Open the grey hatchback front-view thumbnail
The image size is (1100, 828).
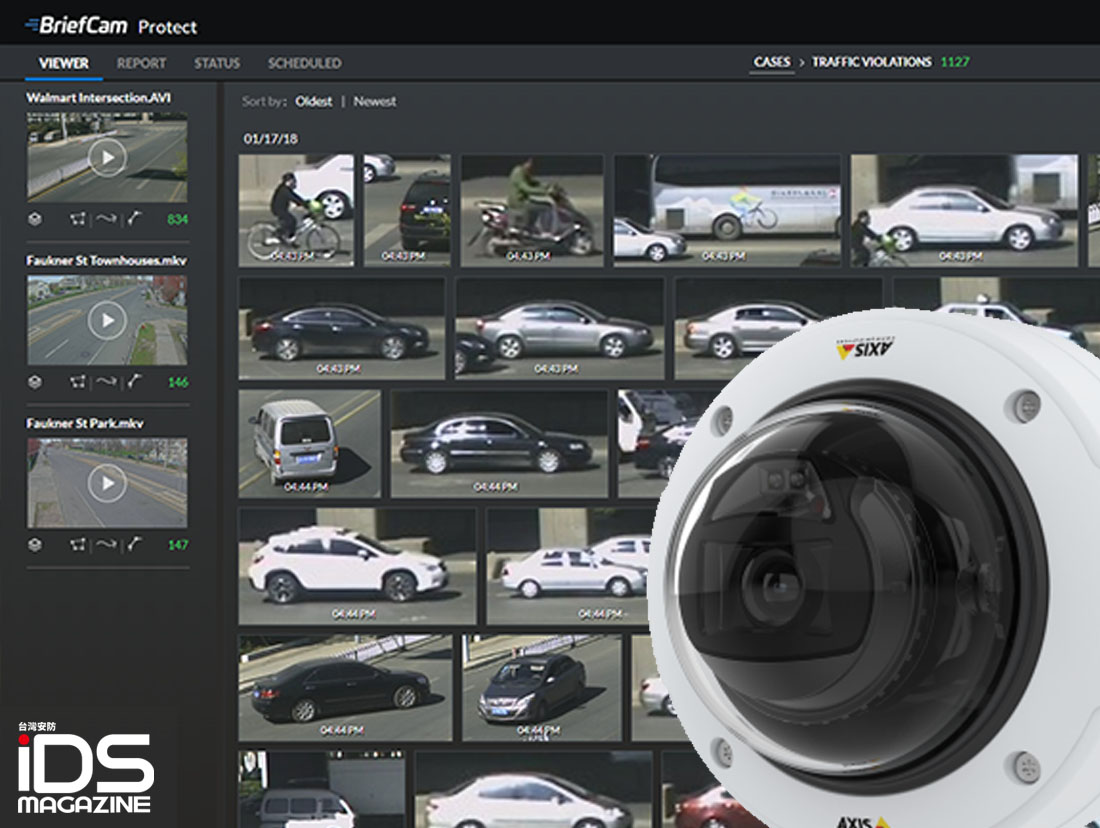[x=542, y=688]
